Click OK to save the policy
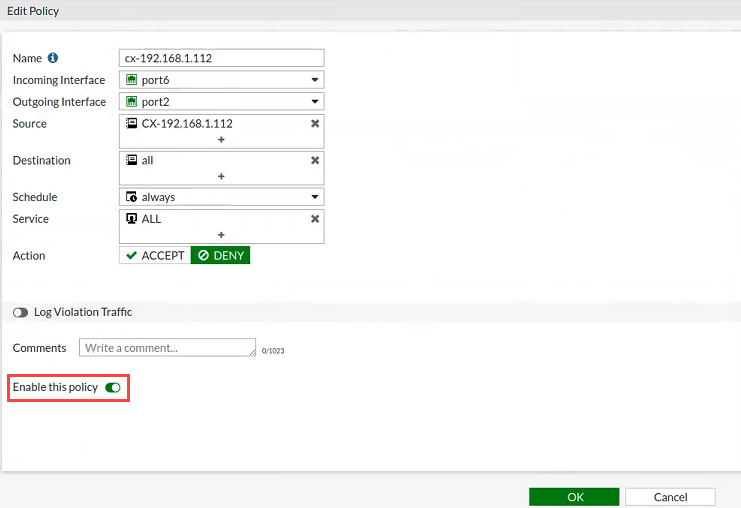 574,497
